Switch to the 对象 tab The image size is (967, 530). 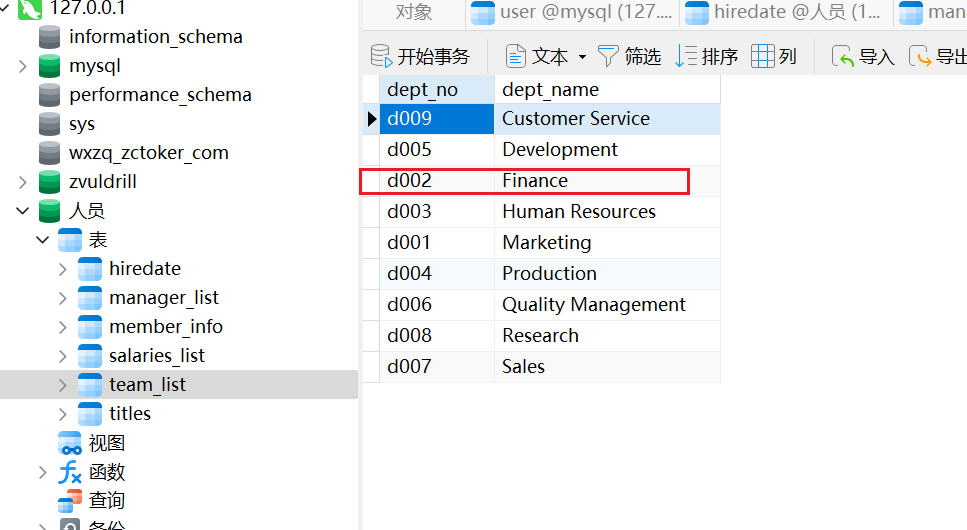pos(414,13)
